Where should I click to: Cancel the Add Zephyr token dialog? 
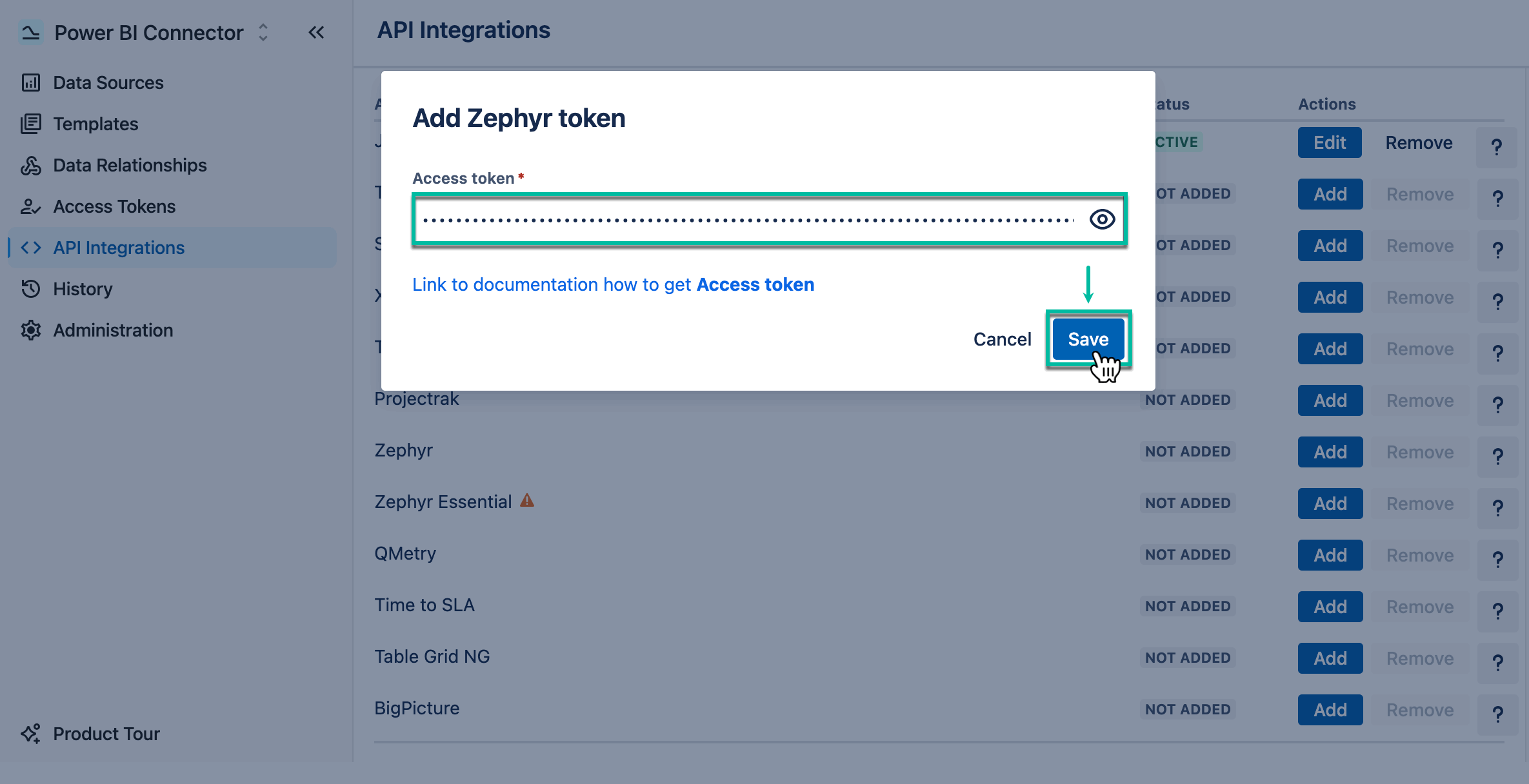[x=1002, y=338]
